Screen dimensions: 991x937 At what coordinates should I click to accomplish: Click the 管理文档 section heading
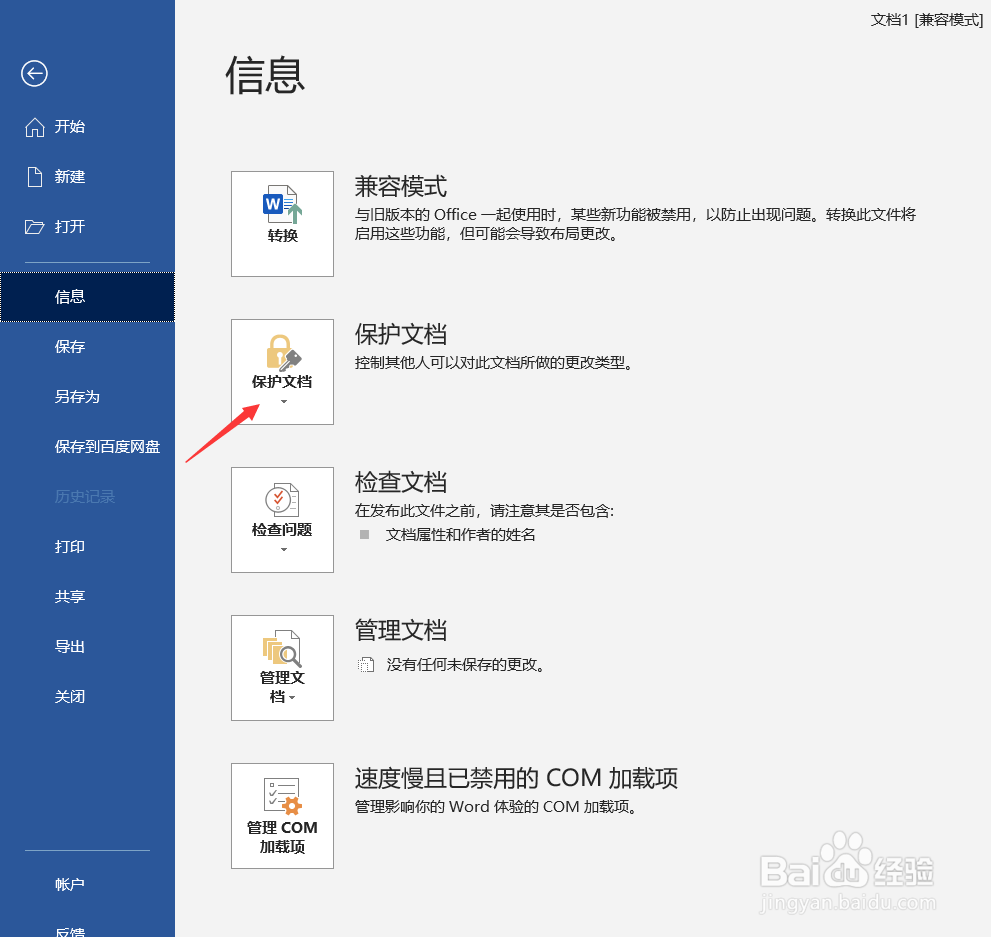[x=401, y=631]
